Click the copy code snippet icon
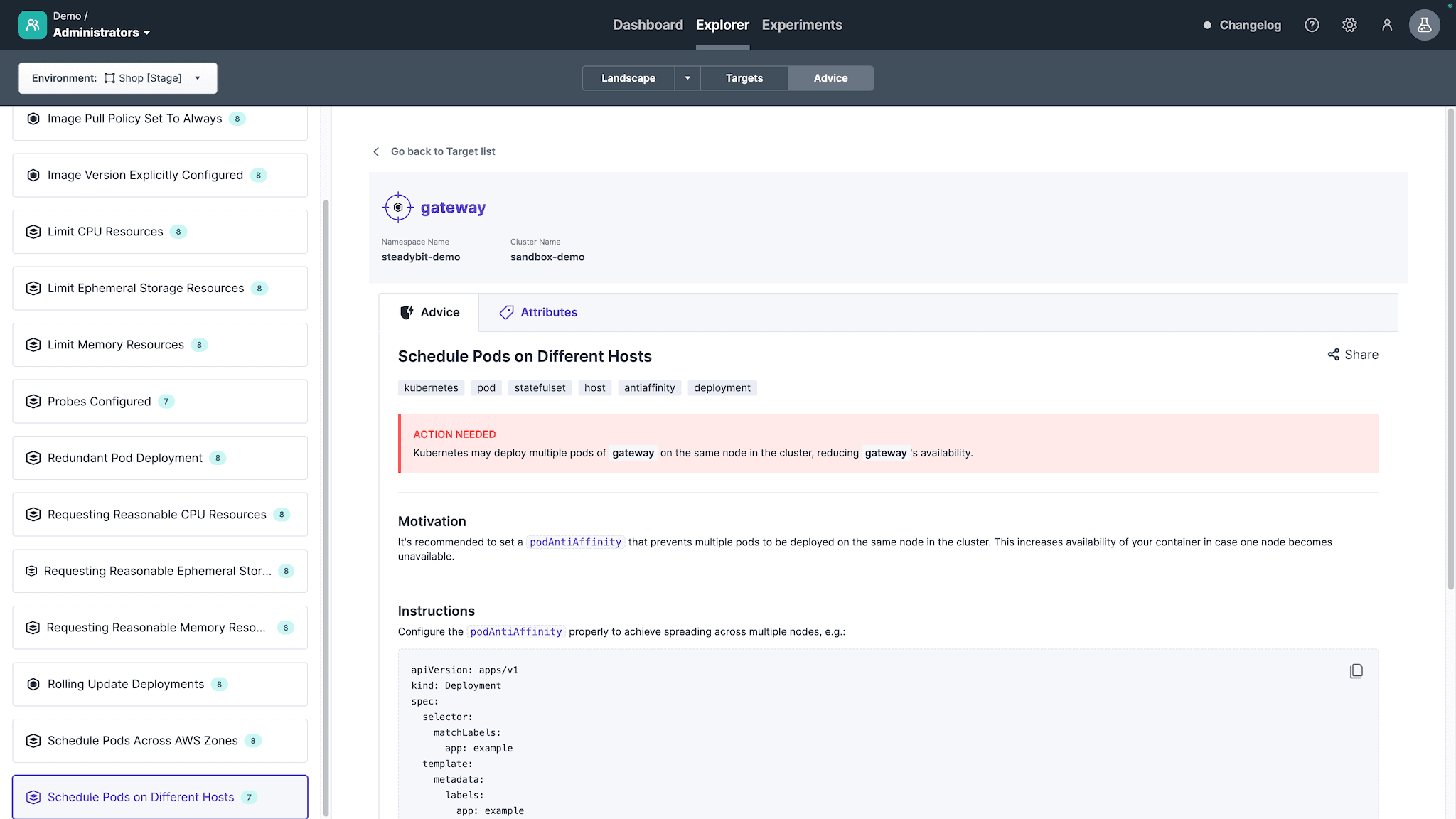This screenshot has width=1456, height=819. pyautogui.click(x=1356, y=671)
